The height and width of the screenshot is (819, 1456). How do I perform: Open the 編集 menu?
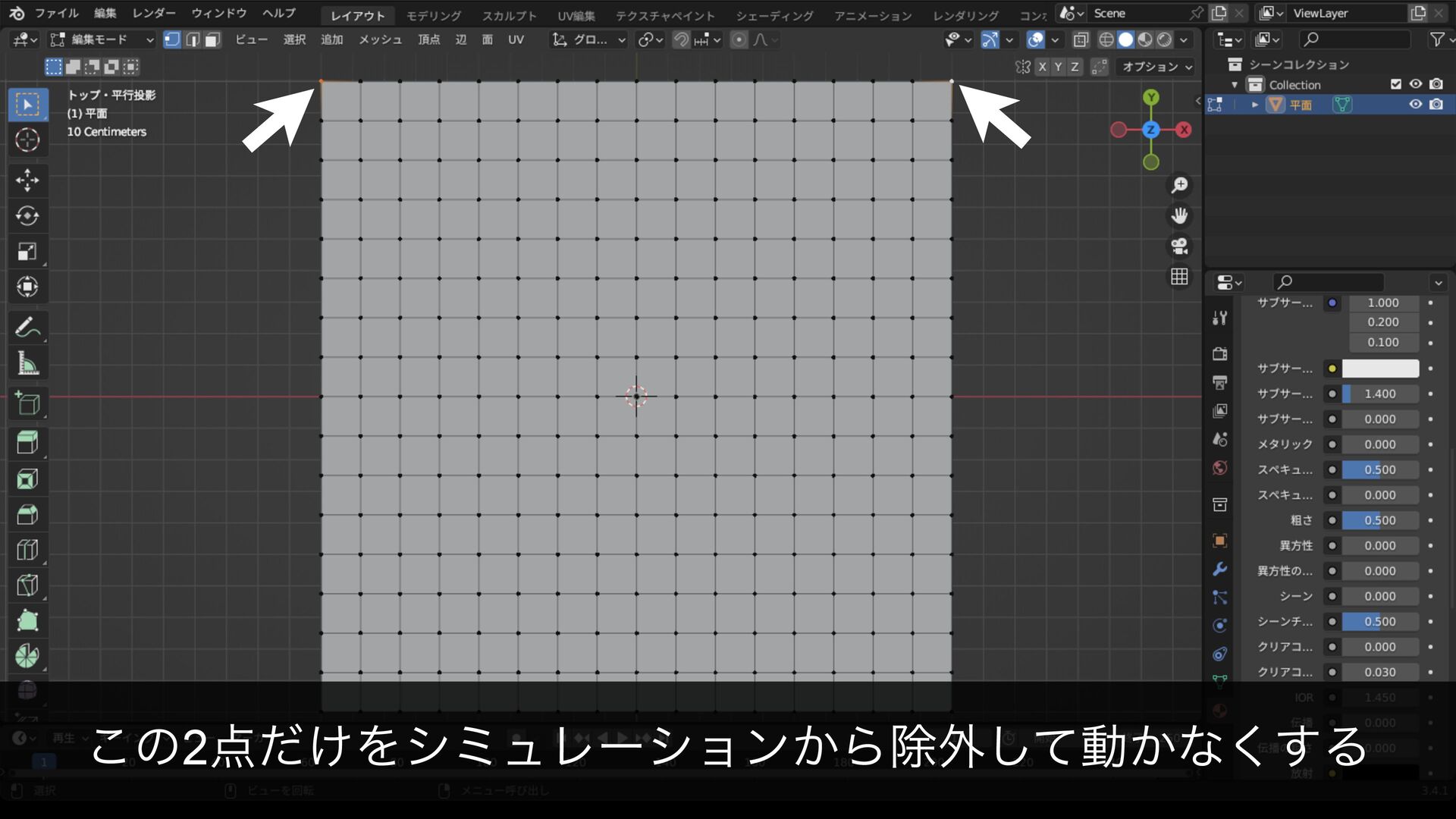[x=105, y=13]
